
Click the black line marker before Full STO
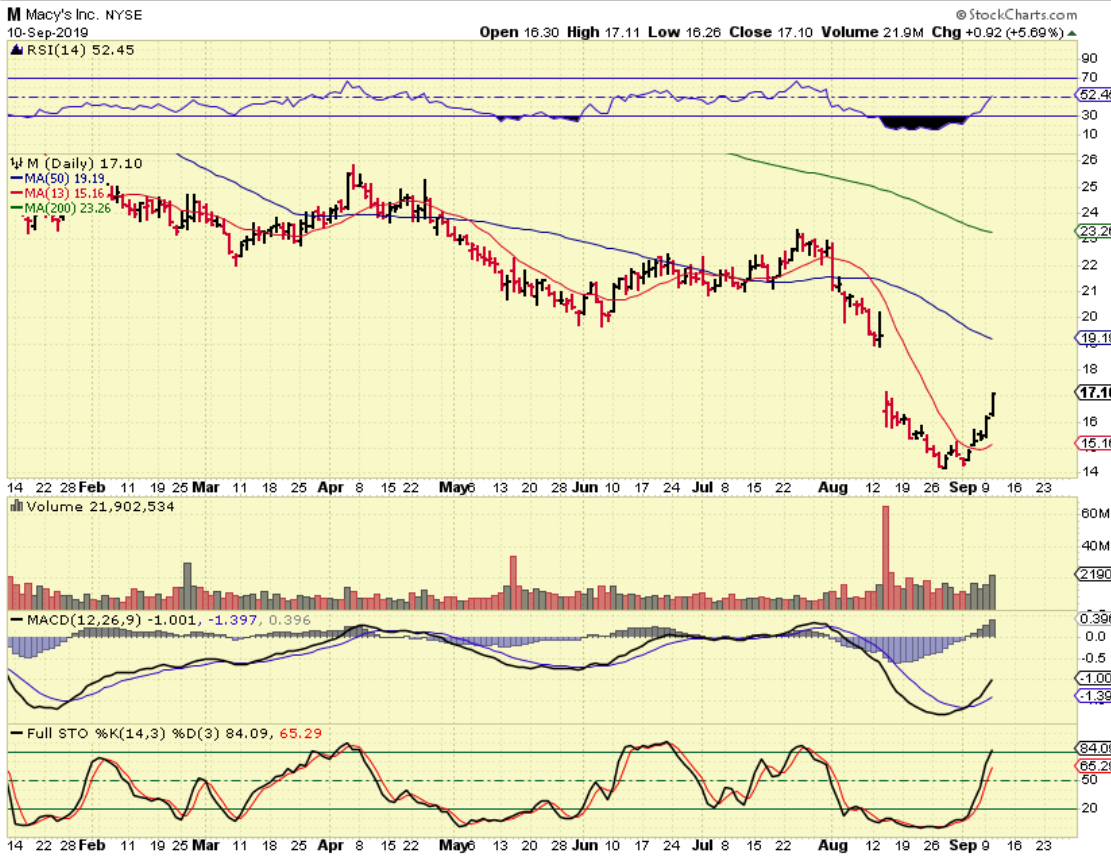pos(16,735)
